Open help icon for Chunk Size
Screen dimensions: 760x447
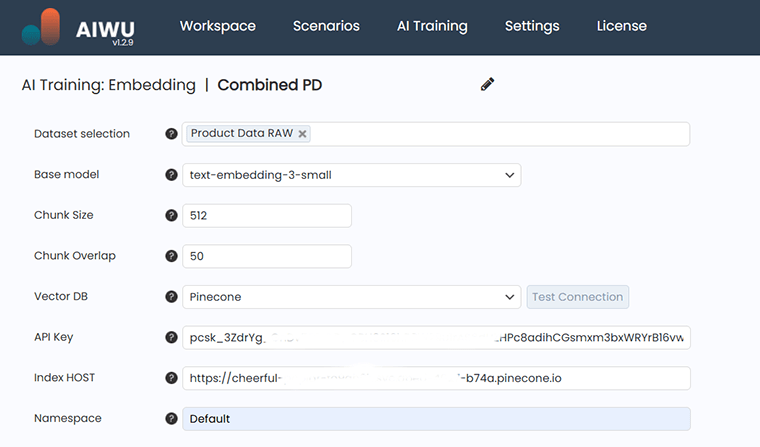(171, 215)
